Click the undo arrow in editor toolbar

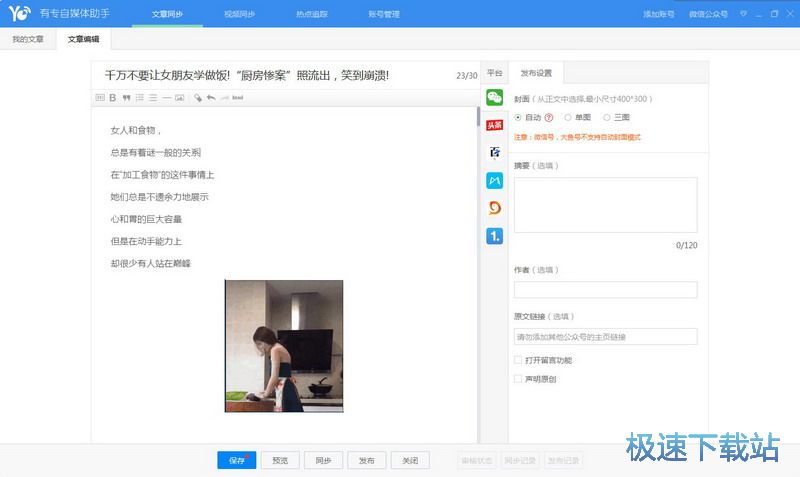[211, 98]
